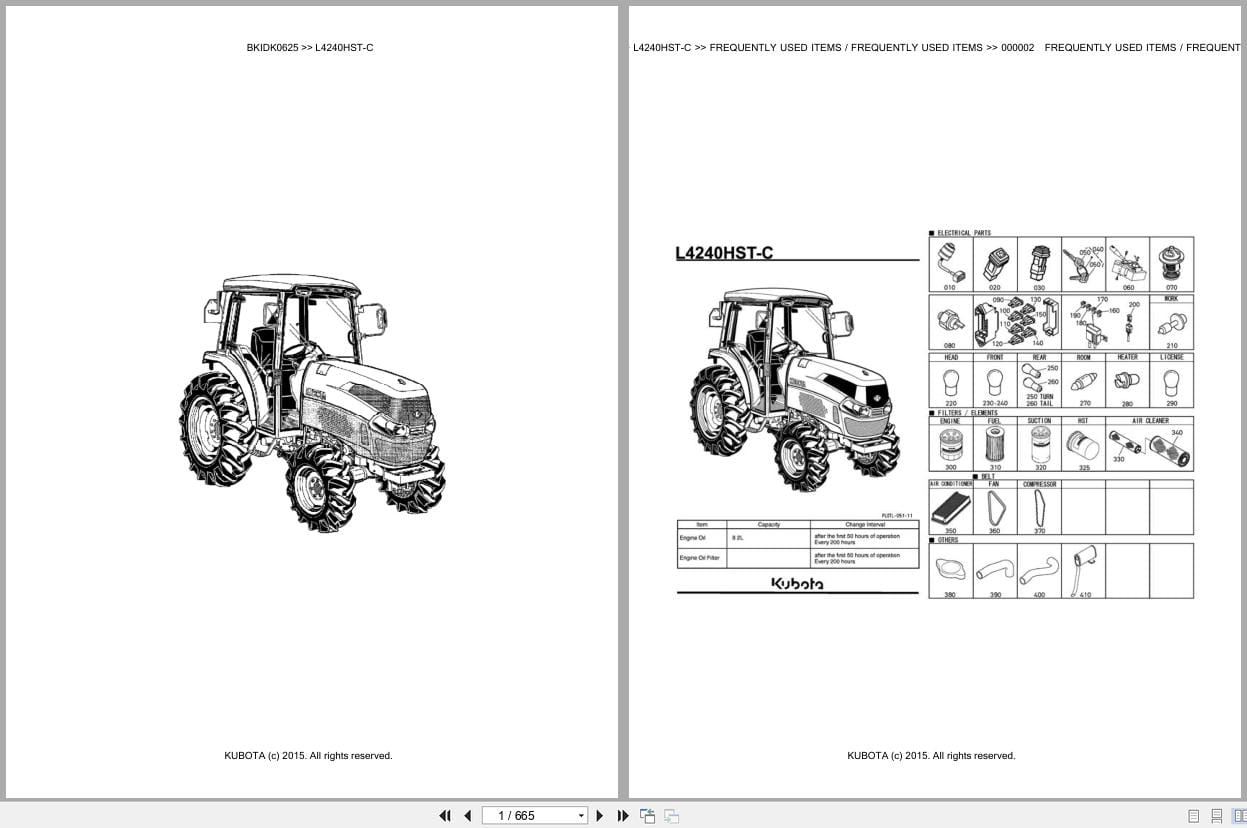Select the ROOM lamp bulb 270

(1083, 380)
